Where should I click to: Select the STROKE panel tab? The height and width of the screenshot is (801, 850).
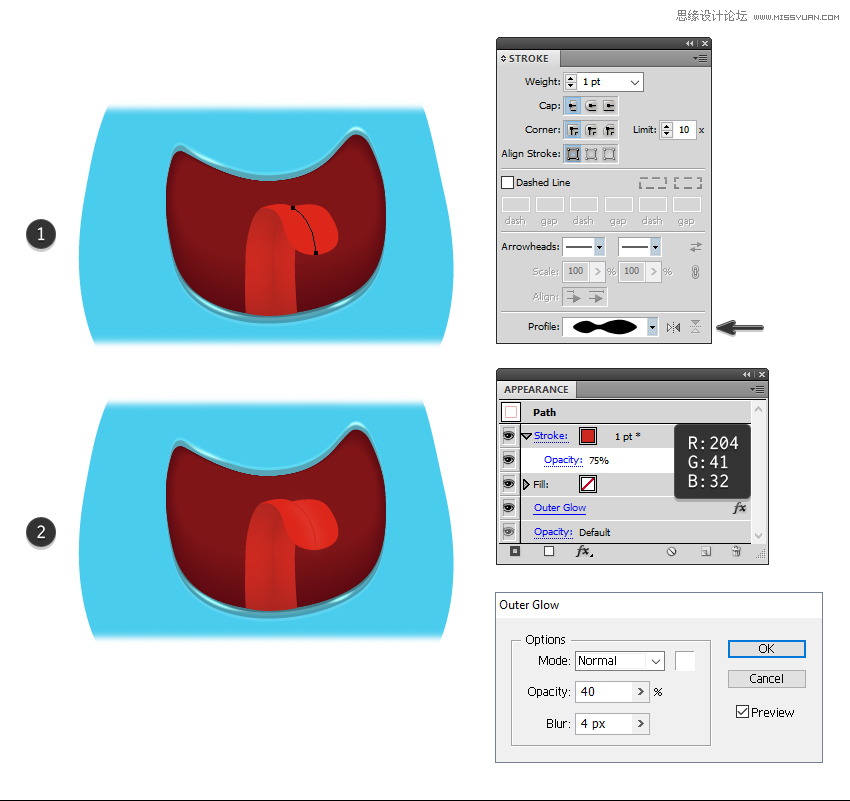point(529,59)
